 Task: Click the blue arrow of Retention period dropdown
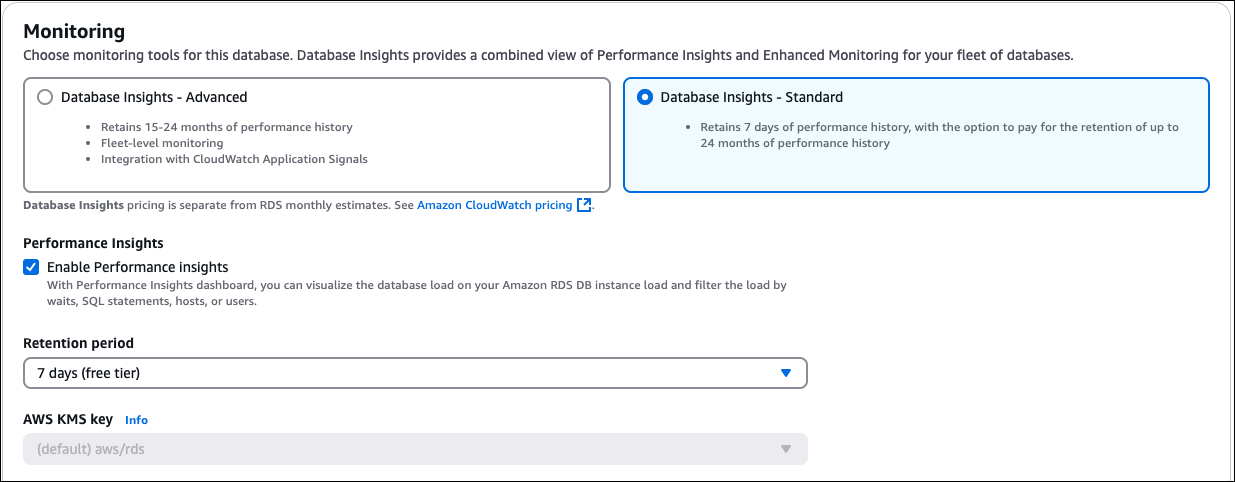click(785, 373)
